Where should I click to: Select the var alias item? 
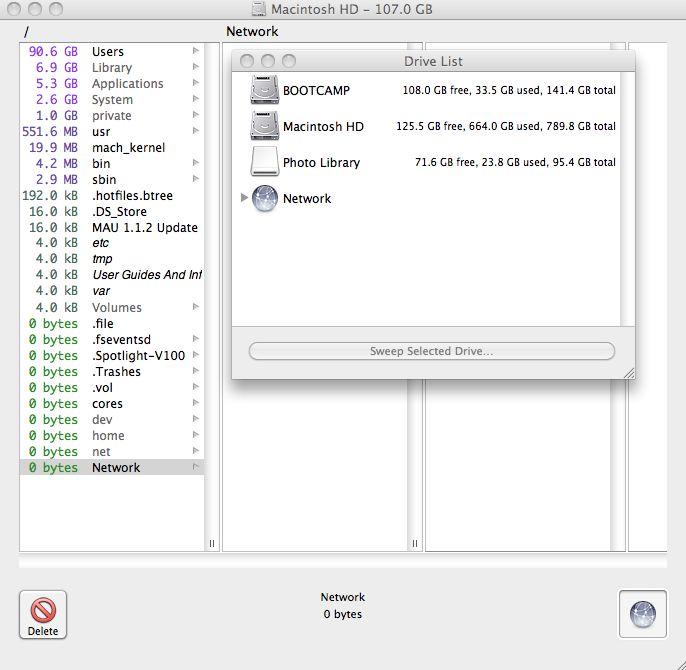112,291
